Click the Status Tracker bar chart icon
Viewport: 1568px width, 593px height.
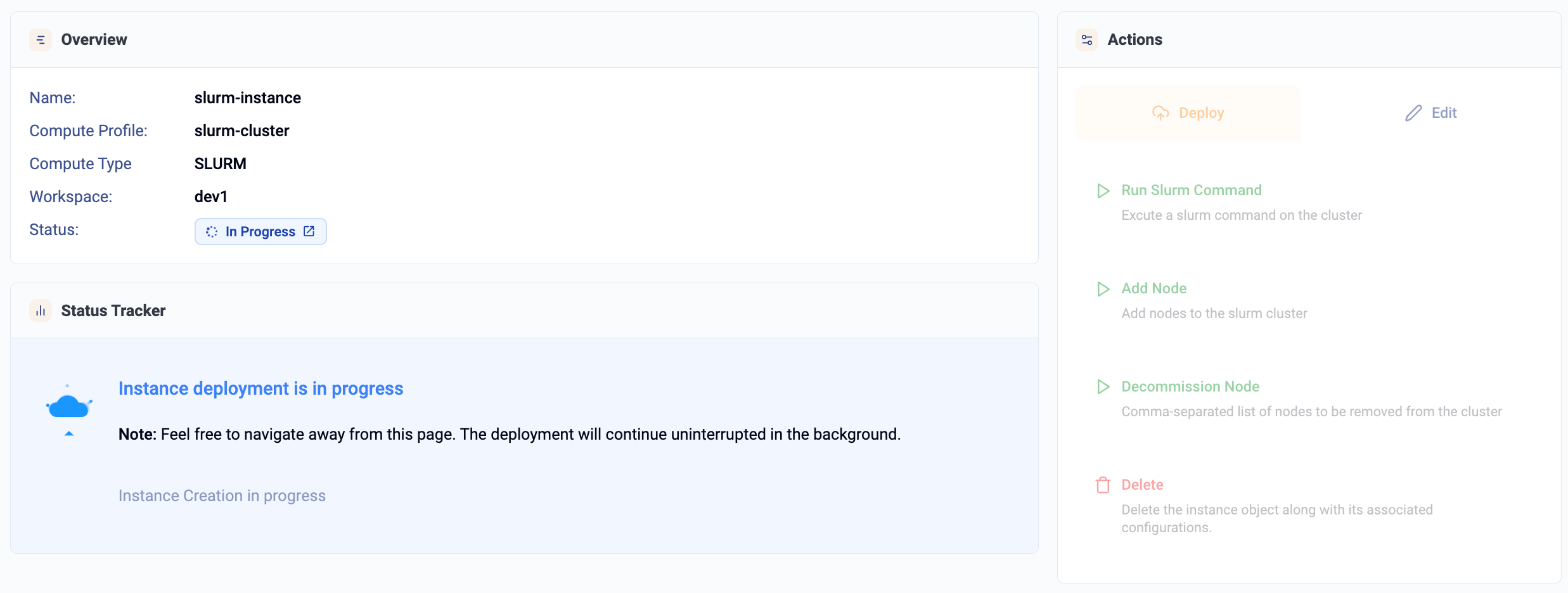click(41, 310)
